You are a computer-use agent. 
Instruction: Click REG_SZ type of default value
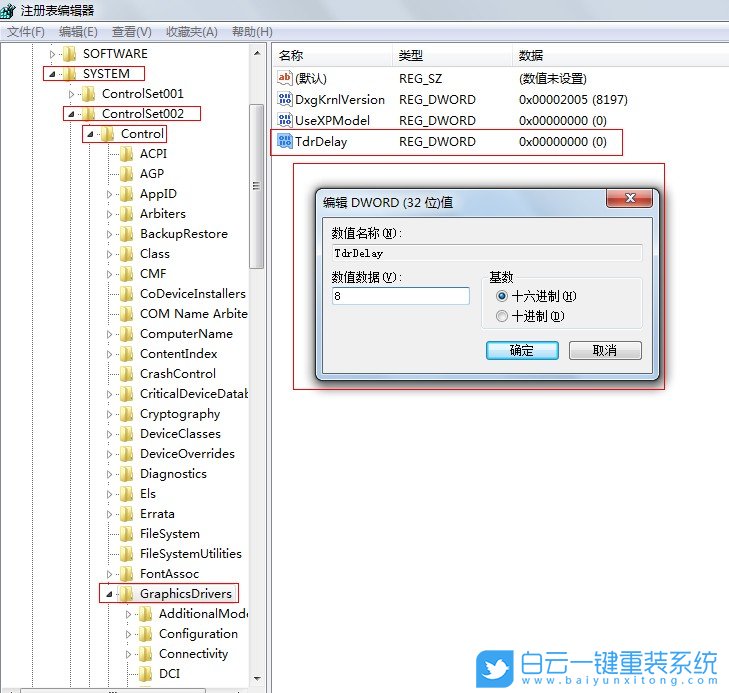tap(420, 79)
